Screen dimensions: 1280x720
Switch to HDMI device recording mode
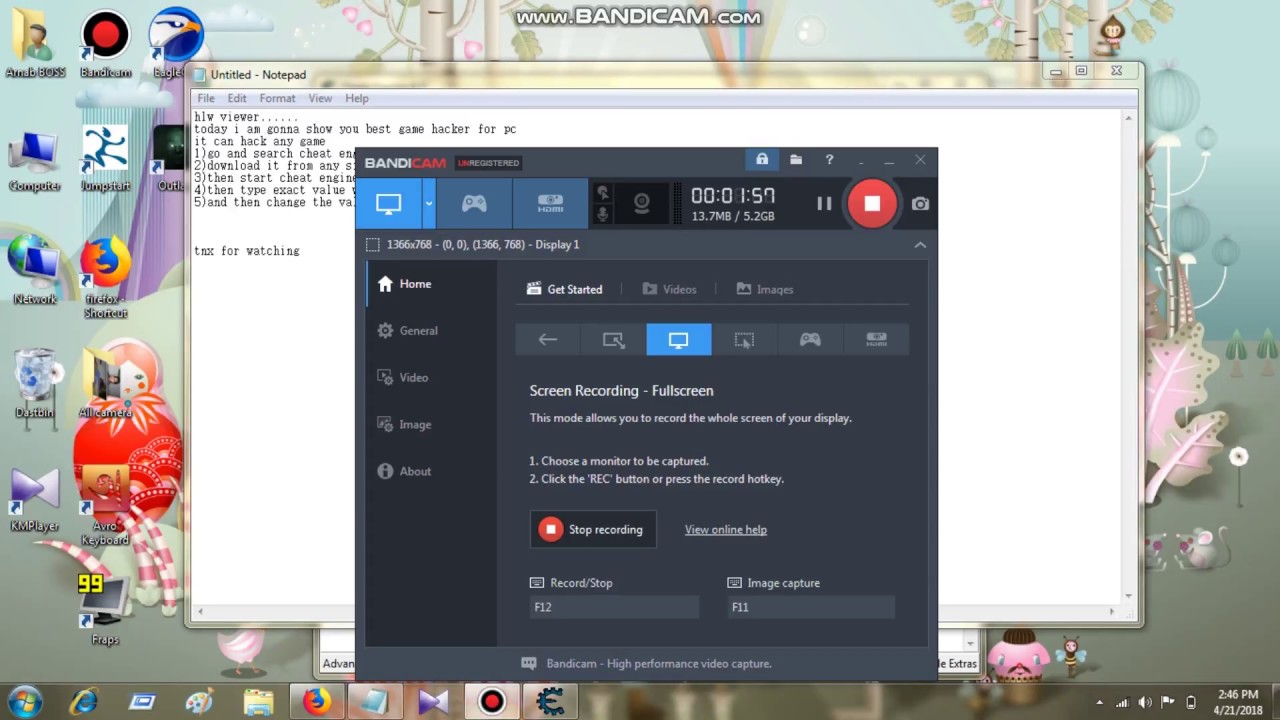[x=550, y=204]
